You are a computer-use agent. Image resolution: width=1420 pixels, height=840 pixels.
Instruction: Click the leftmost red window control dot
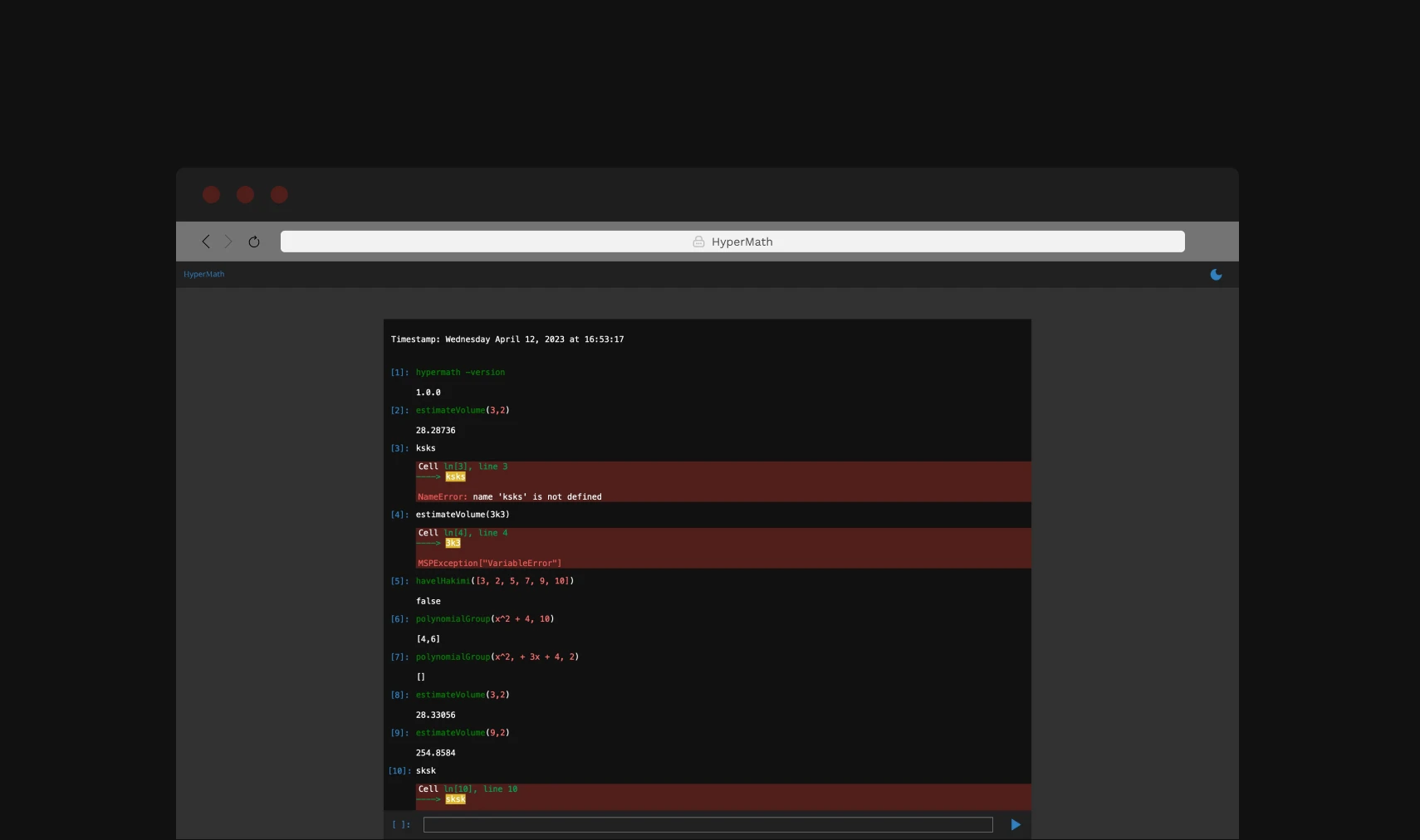pos(212,194)
